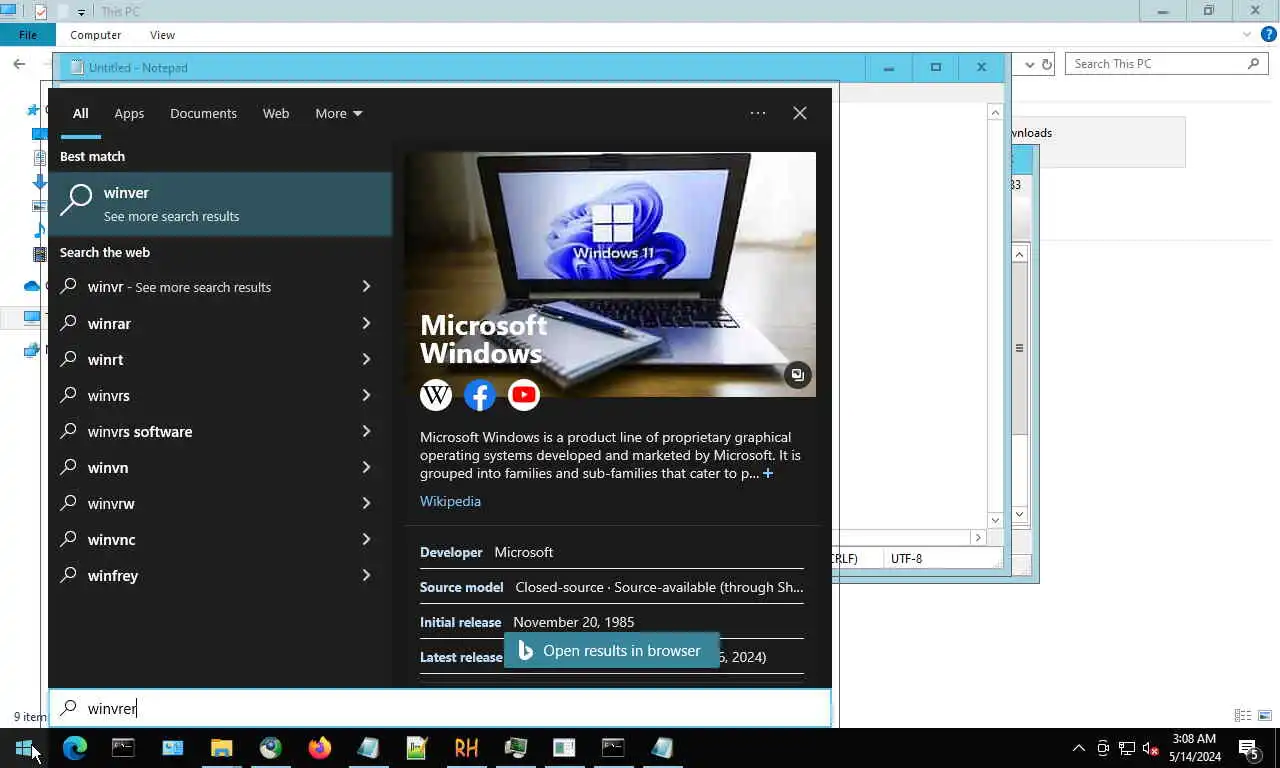Open the three-dot options in the search panel
Screen dimensions: 1280x768
(x=758, y=113)
